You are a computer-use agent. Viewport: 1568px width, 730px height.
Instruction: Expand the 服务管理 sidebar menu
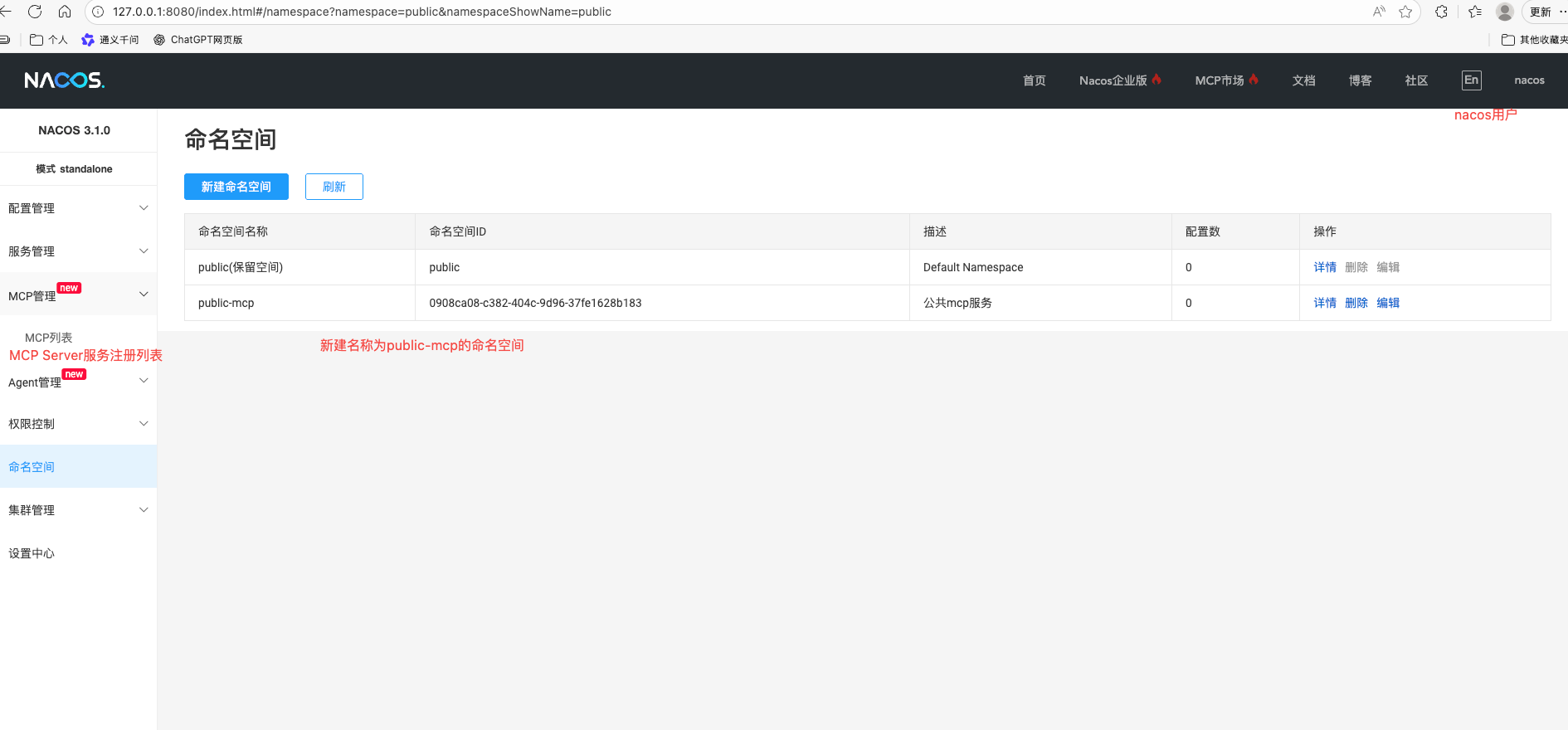click(x=78, y=251)
